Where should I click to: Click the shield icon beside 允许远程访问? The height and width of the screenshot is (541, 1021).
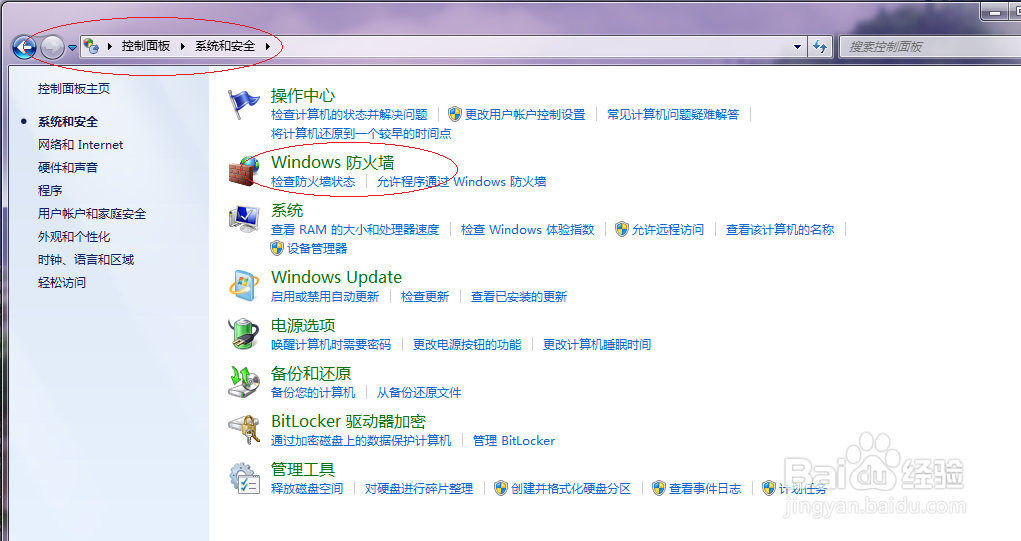pyautogui.click(x=622, y=229)
